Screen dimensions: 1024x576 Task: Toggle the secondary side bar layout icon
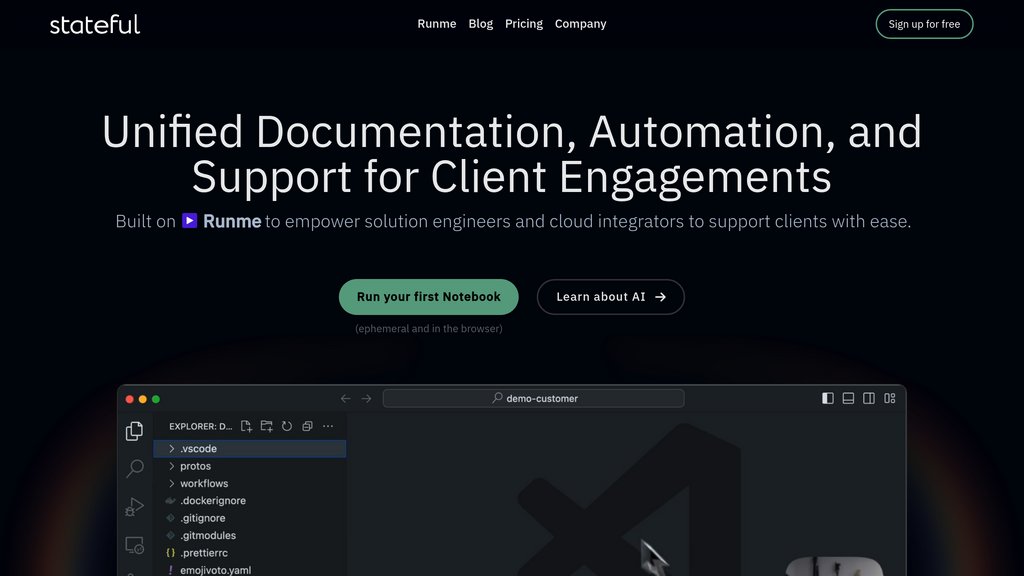click(x=869, y=398)
